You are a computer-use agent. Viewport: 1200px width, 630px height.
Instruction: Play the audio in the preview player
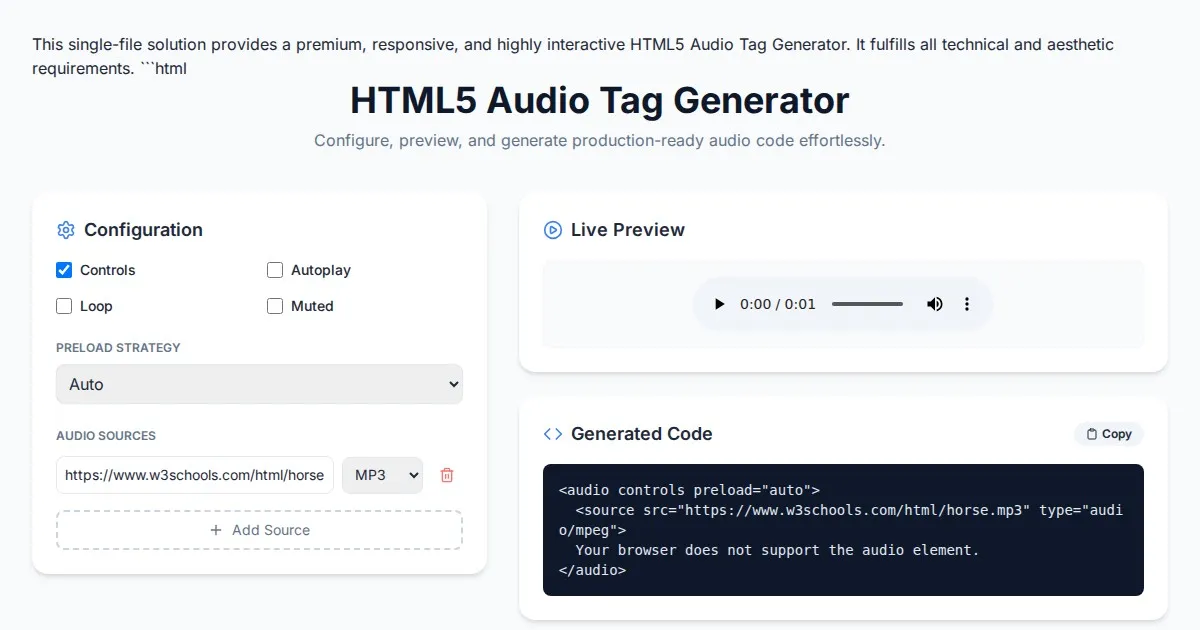point(719,304)
